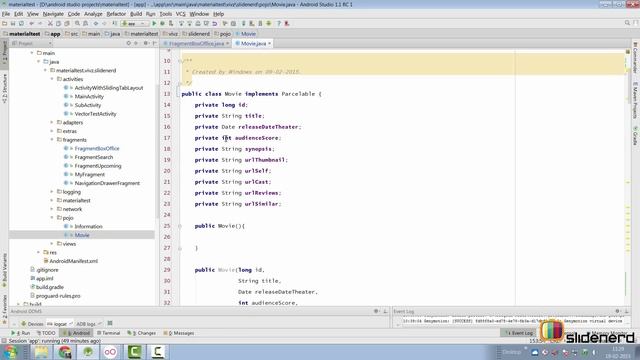Open the Project view selector dropdown
Viewport: 640px width, 360px height.
pos(32,43)
